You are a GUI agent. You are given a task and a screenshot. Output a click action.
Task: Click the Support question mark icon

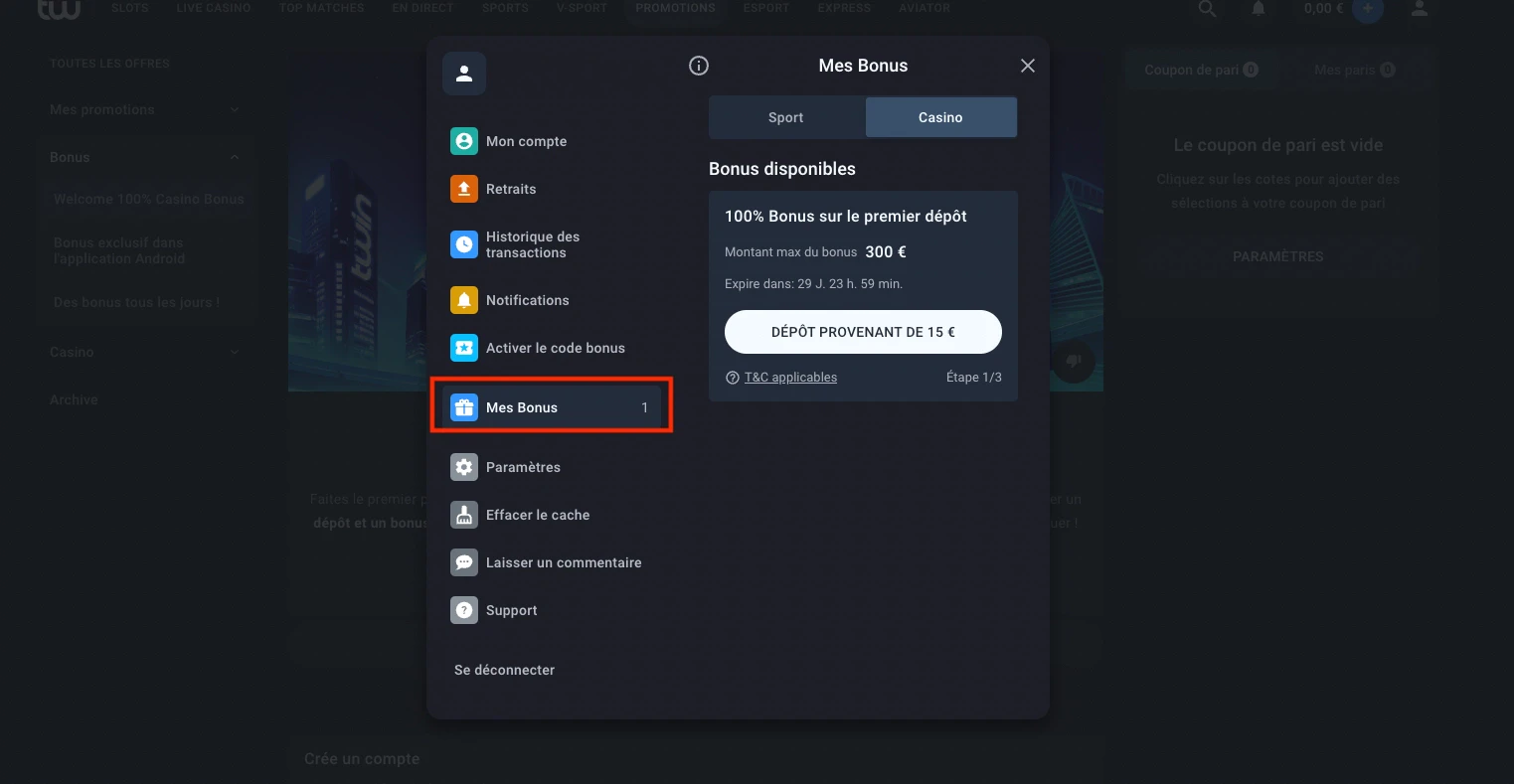coord(464,610)
